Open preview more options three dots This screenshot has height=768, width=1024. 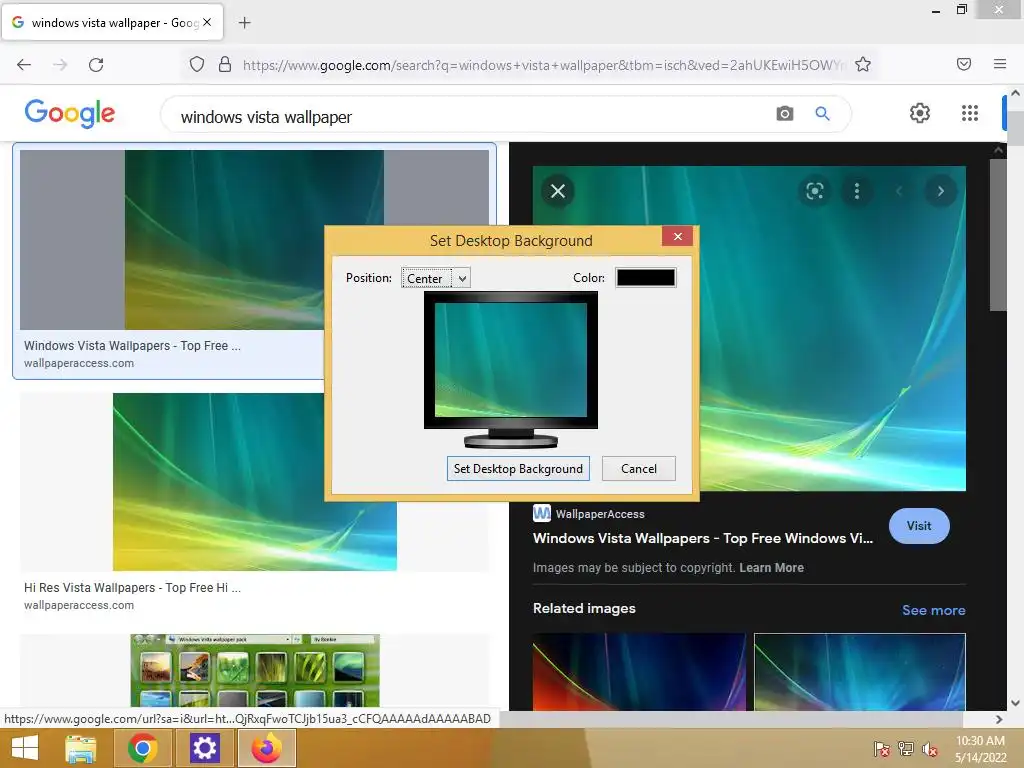pyautogui.click(x=857, y=191)
